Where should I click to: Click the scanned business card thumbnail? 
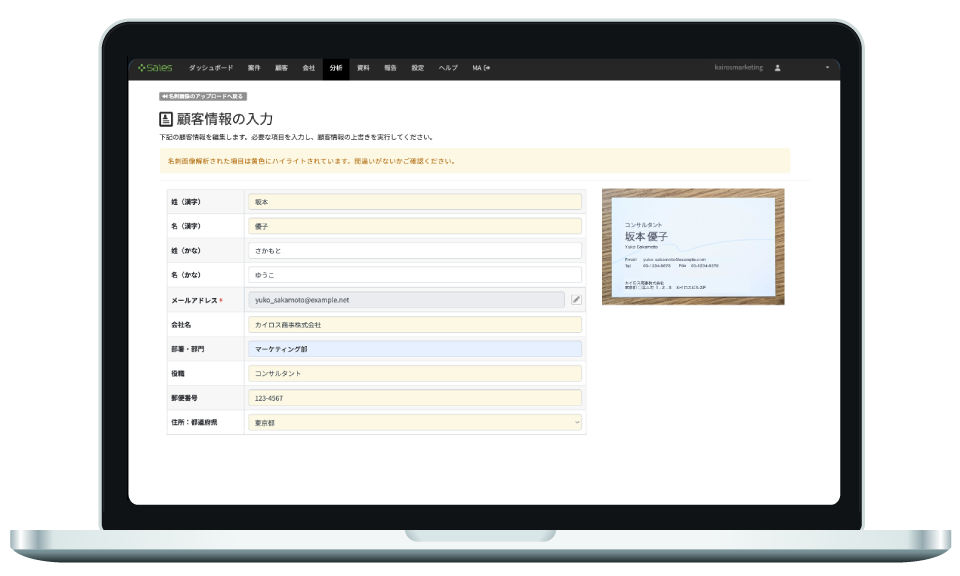(x=692, y=246)
